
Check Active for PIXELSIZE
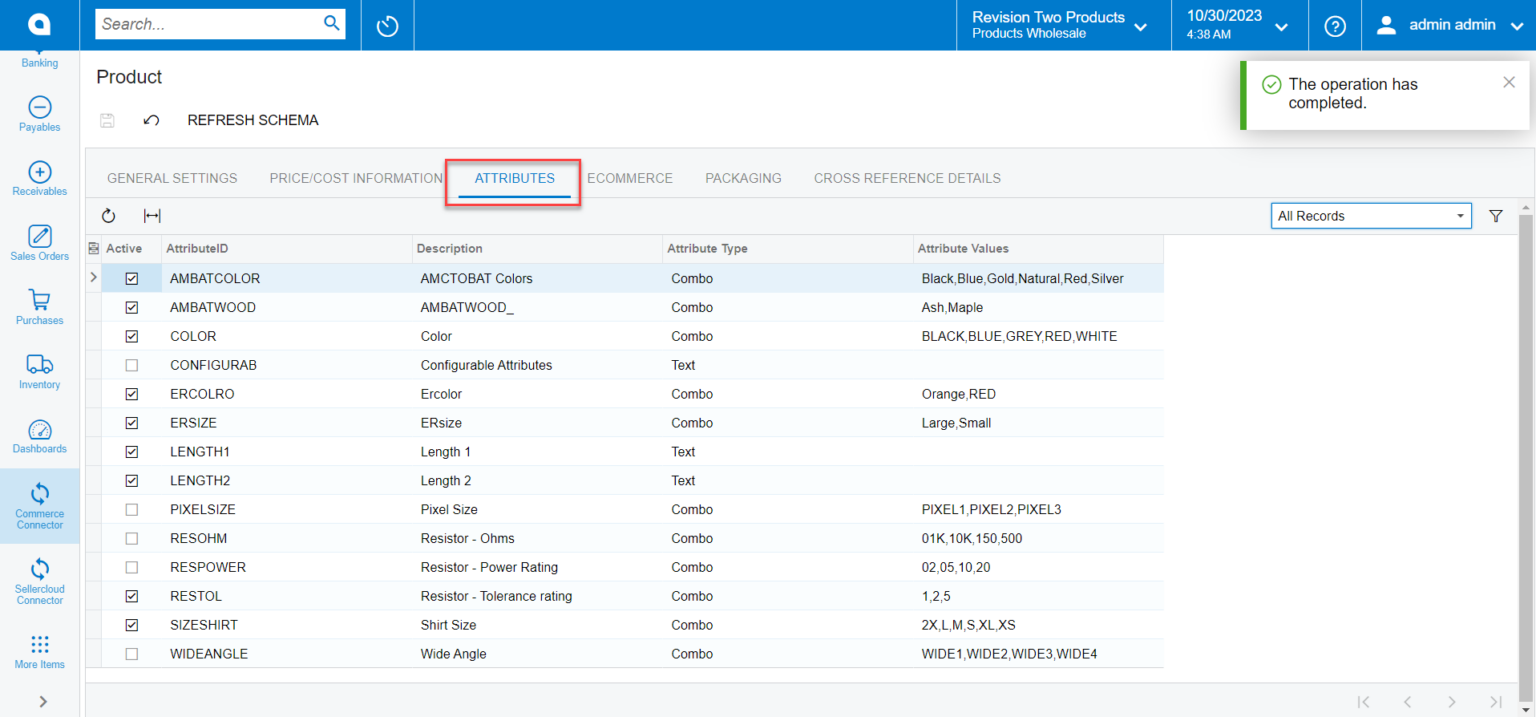click(x=132, y=510)
